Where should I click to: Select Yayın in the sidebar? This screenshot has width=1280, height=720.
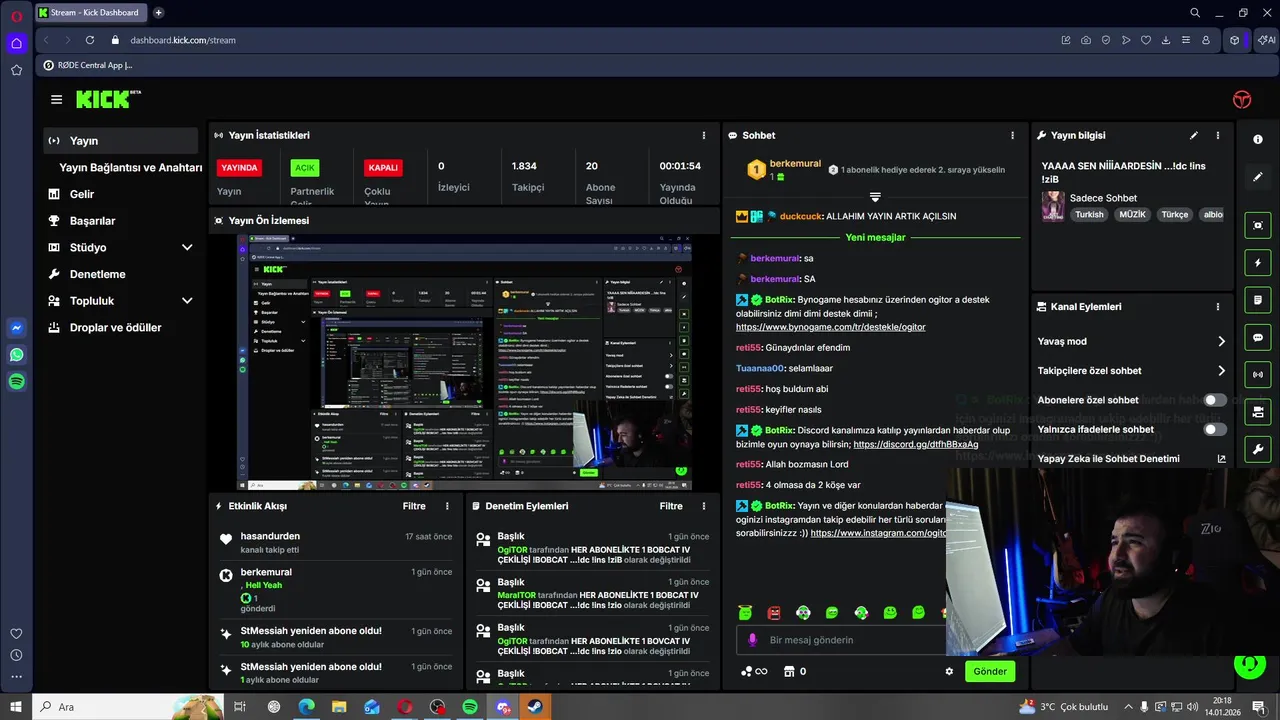point(120,141)
